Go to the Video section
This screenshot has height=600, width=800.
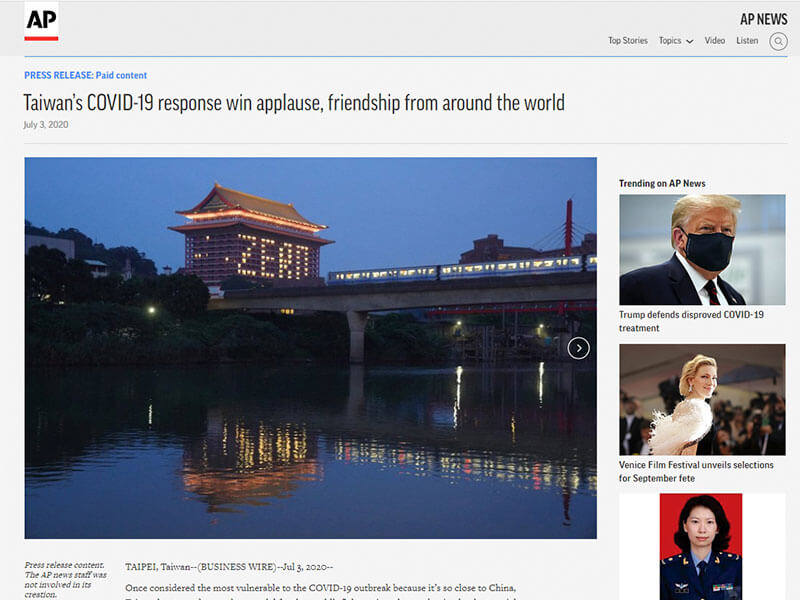pos(714,41)
